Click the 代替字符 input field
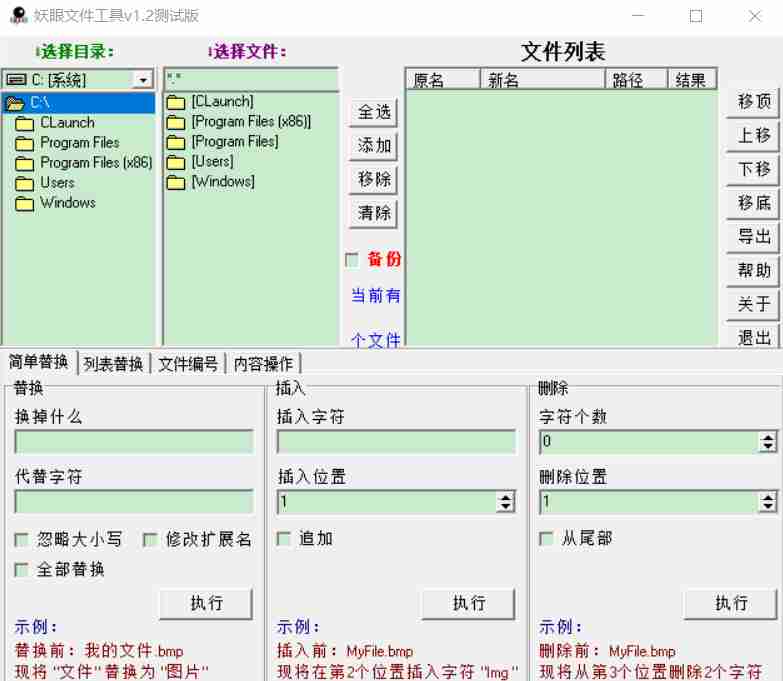The height and width of the screenshot is (681, 783). point(134,502)
